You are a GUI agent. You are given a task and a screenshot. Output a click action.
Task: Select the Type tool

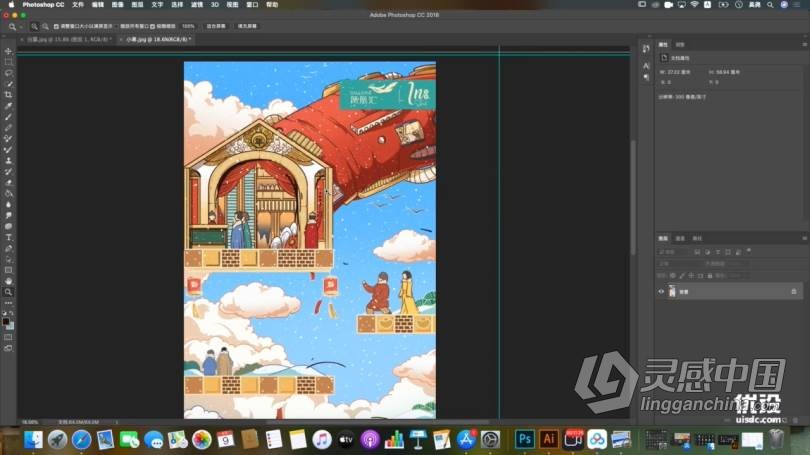8,238
